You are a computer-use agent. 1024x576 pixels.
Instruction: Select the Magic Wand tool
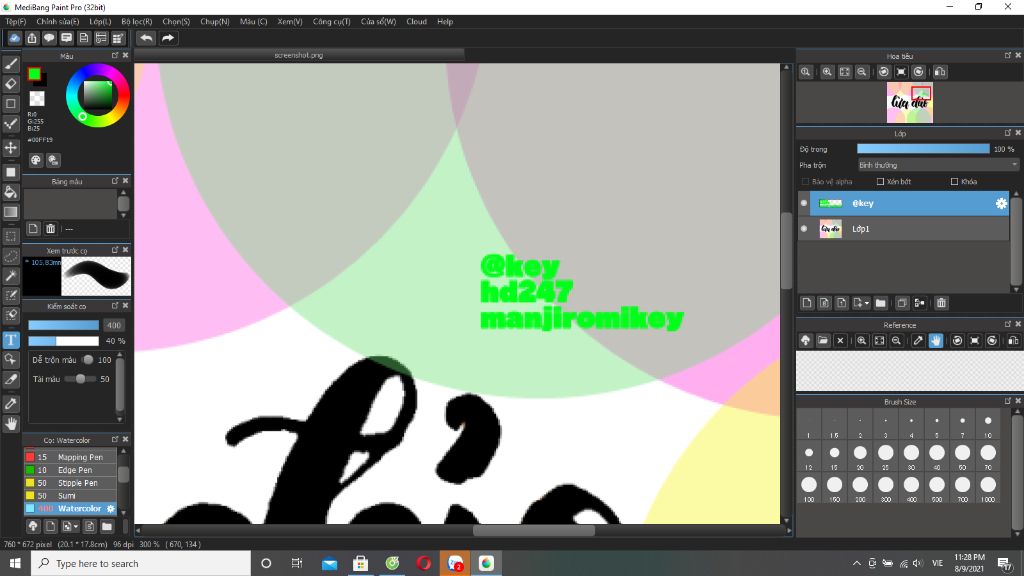point(10,276)
